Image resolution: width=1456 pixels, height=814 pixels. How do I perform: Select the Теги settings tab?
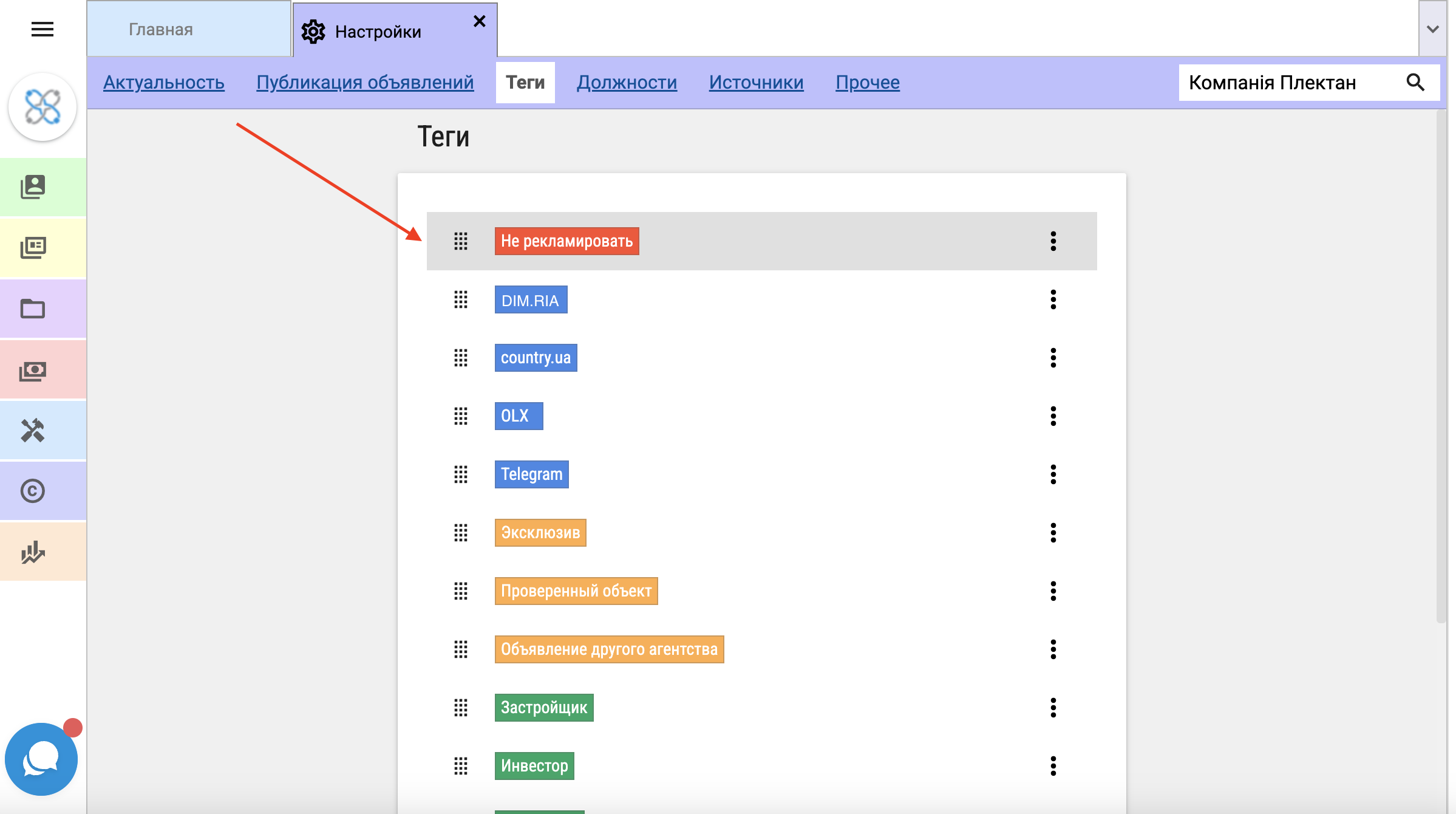(x=525, y=83)
